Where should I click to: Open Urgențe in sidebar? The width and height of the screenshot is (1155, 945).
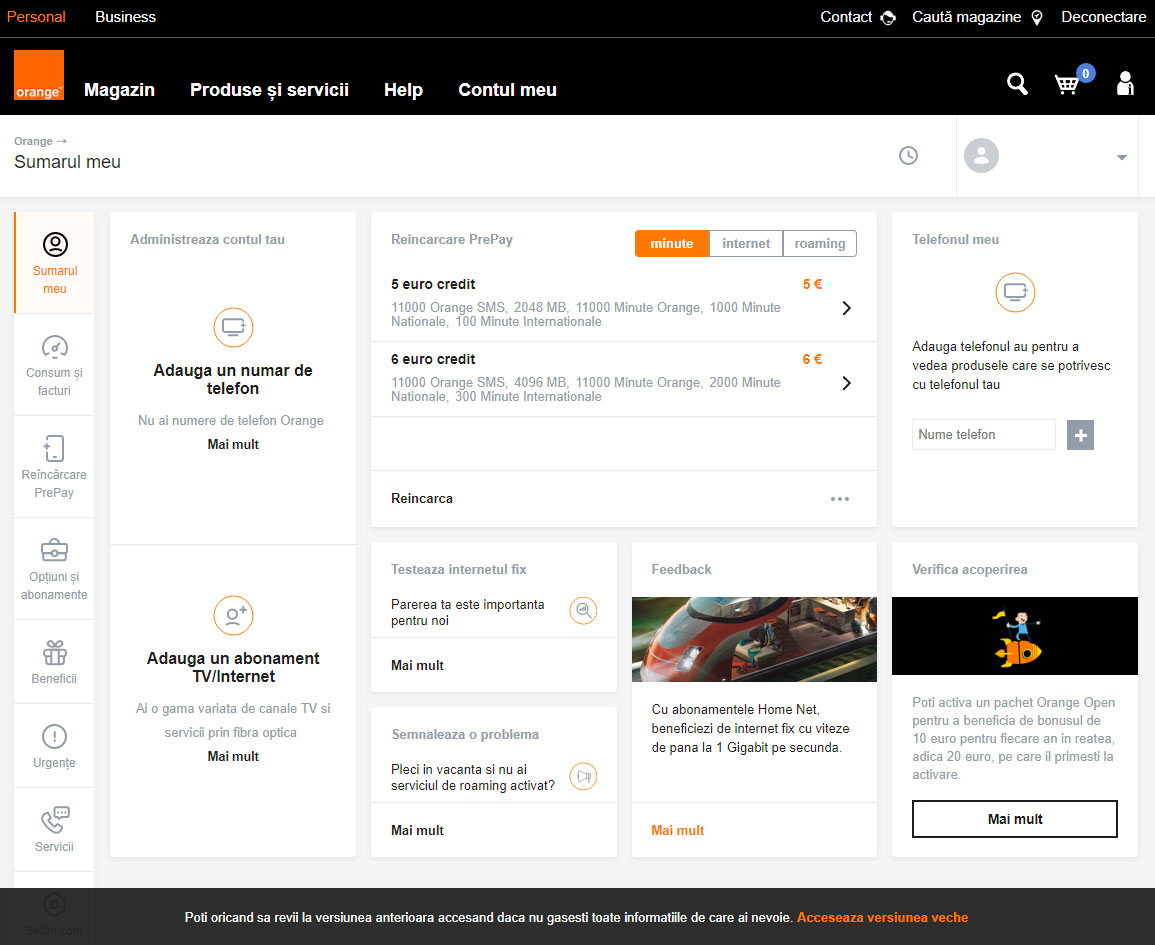55,745
